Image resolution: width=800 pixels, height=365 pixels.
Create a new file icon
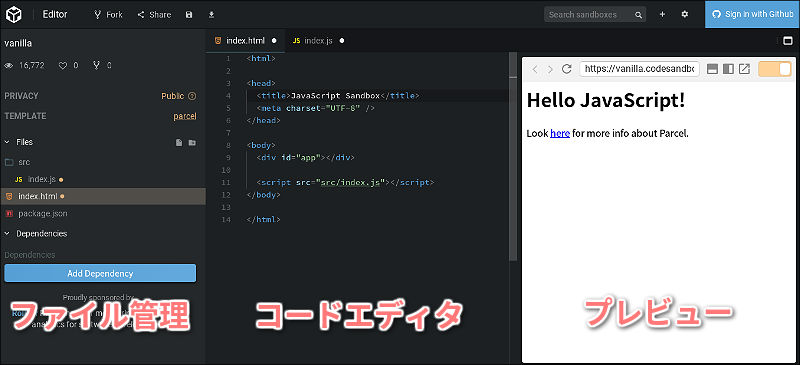179,142
